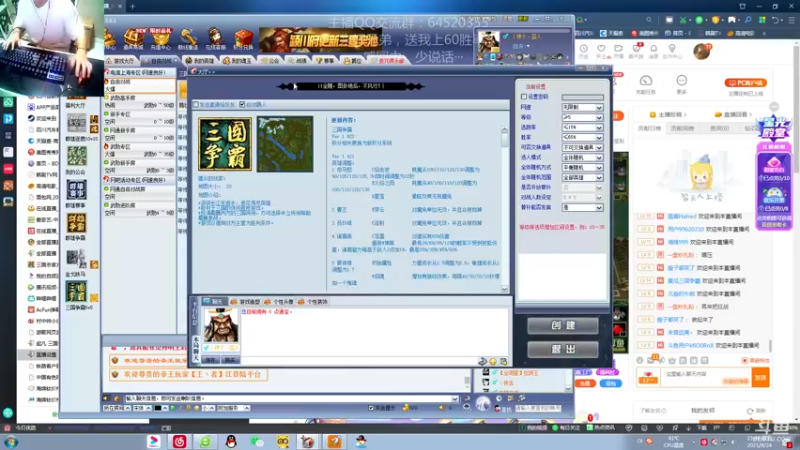Click the 创建 (Create) room button
Screen dimensions: 800x450
(x=562, y=326)
